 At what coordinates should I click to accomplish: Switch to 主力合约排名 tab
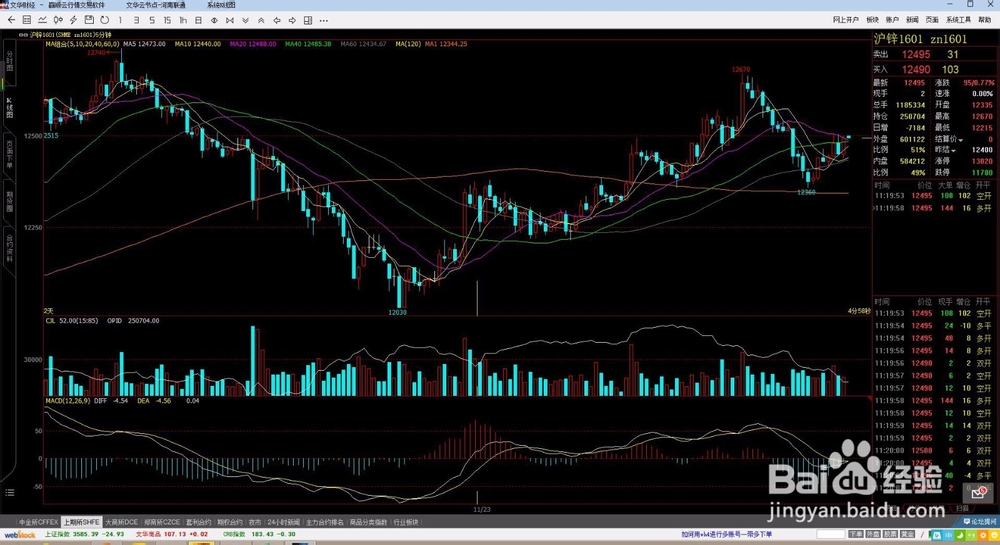point(325,522)
